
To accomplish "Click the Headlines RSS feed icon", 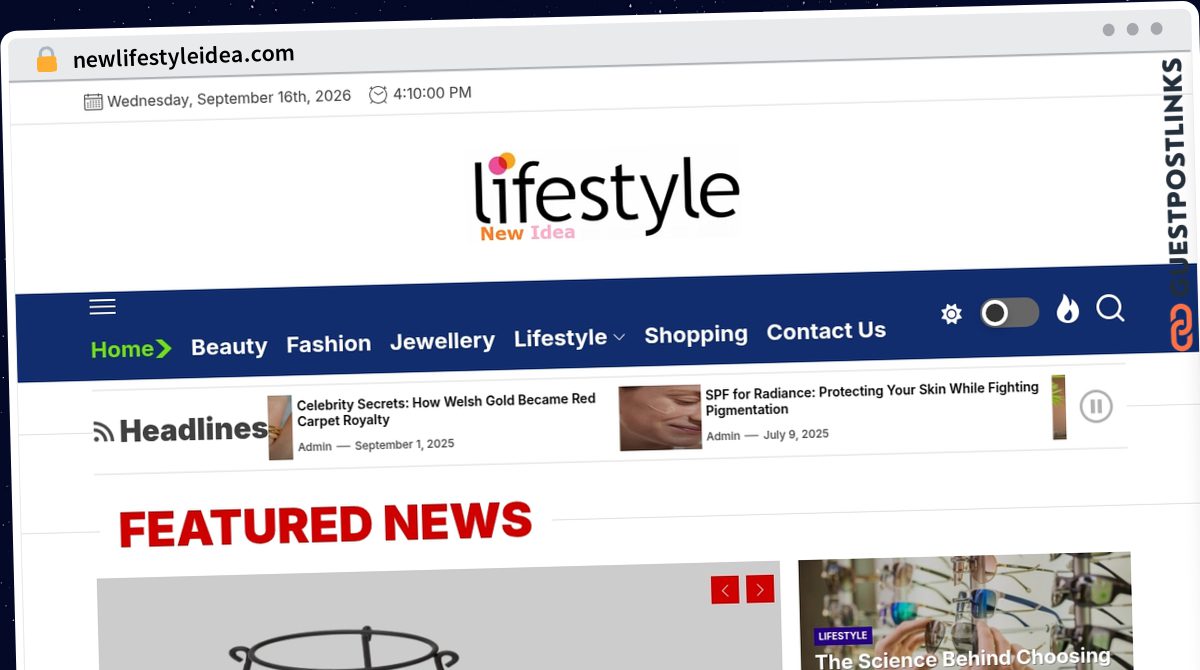I will [x=103, y=432].
